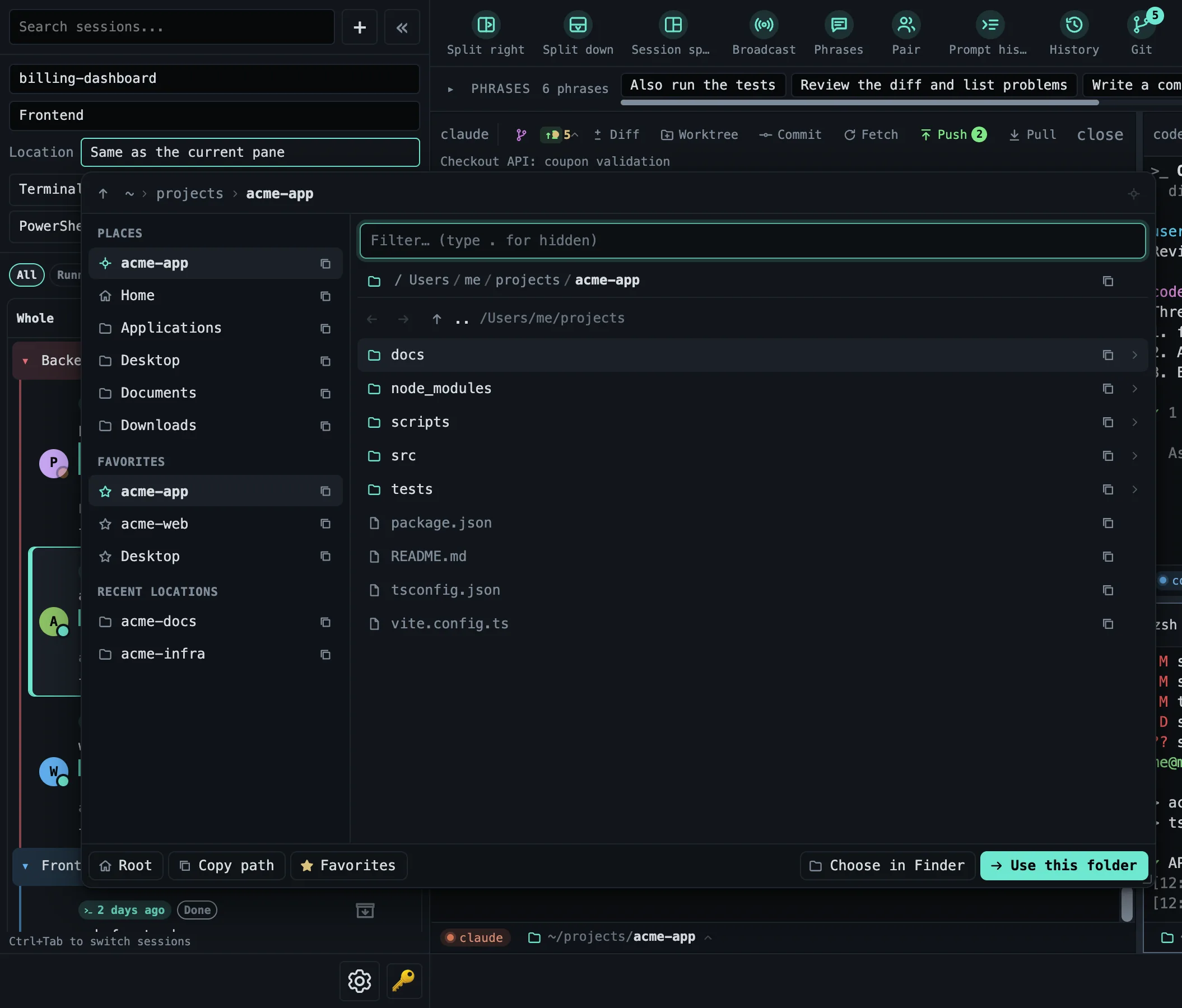Click the Use this folder button
Image resolution: width=1182 pixels, height=1008 pixels.
(x=1063, y=865)
